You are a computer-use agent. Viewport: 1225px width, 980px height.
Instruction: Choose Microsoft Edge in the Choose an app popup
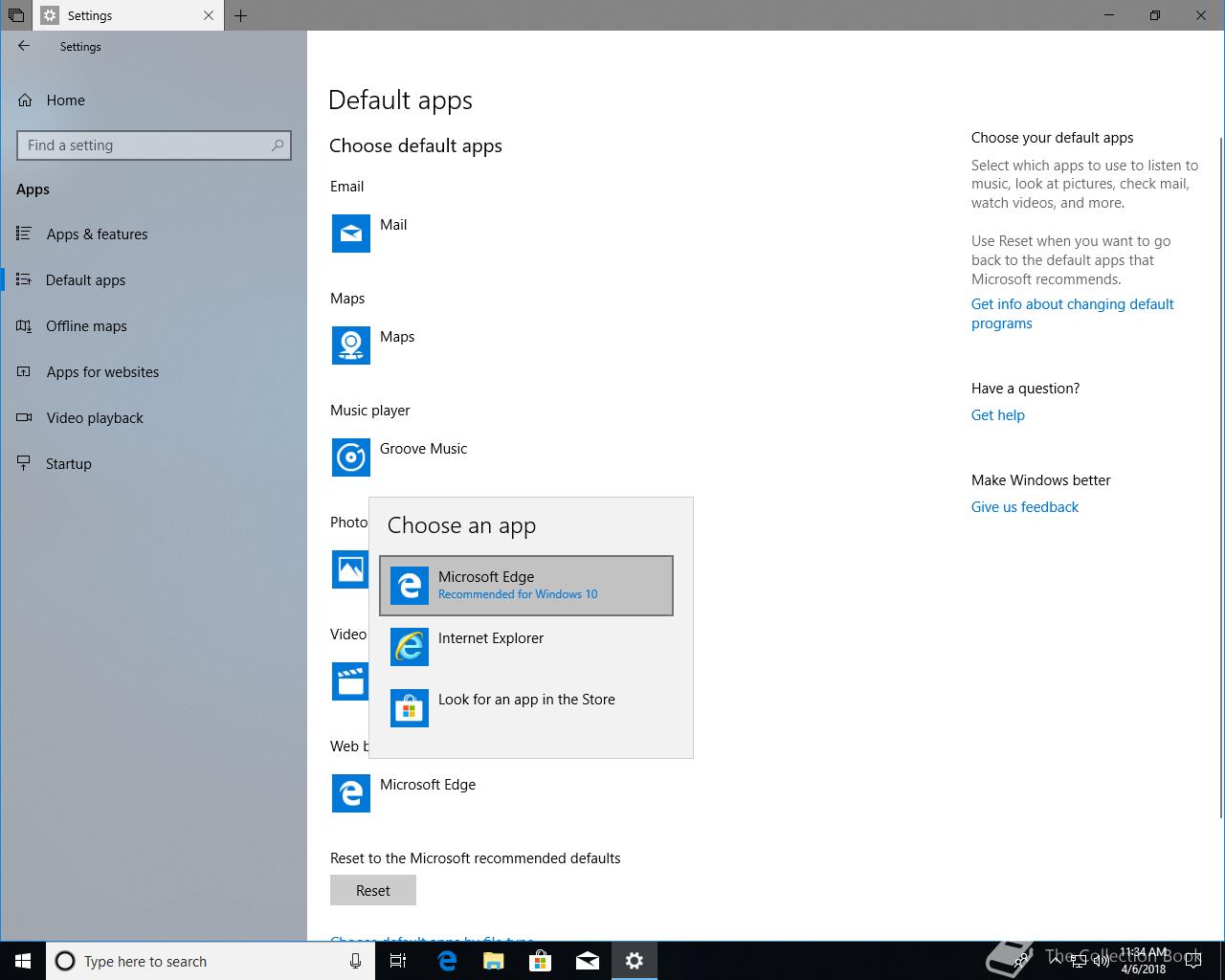tap(526, 586)
